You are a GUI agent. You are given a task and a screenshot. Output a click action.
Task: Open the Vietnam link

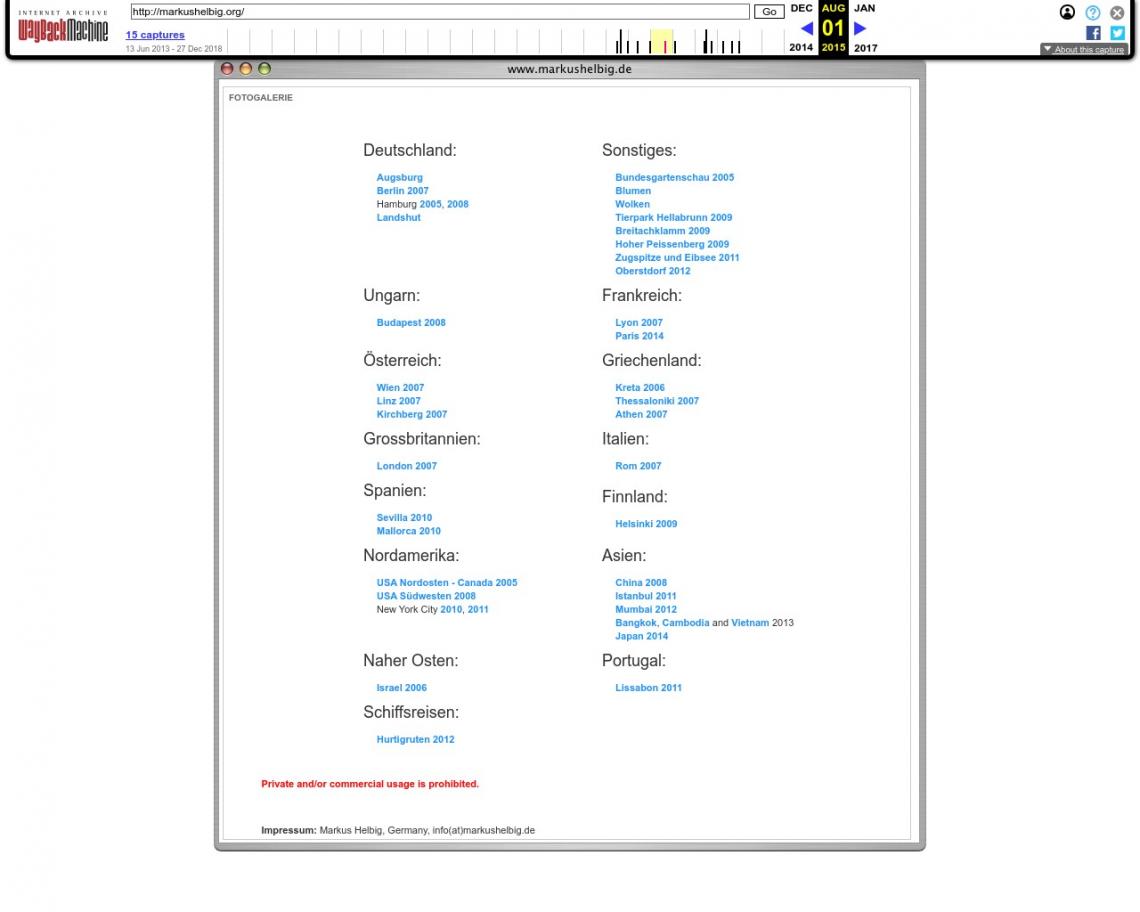coord(750,623)
